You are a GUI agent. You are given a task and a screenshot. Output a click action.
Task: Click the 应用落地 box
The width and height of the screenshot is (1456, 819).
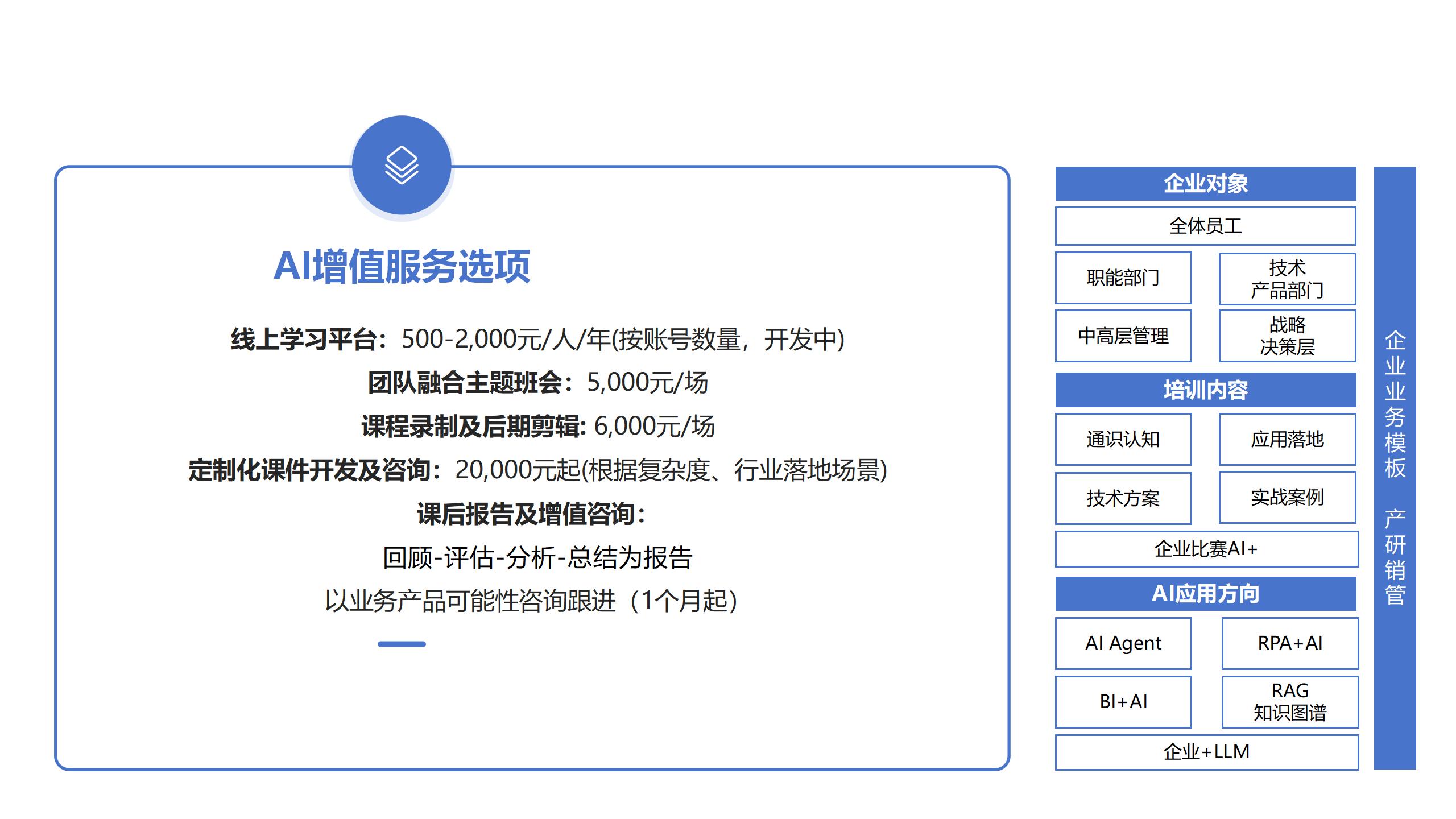pos(1287,439)
